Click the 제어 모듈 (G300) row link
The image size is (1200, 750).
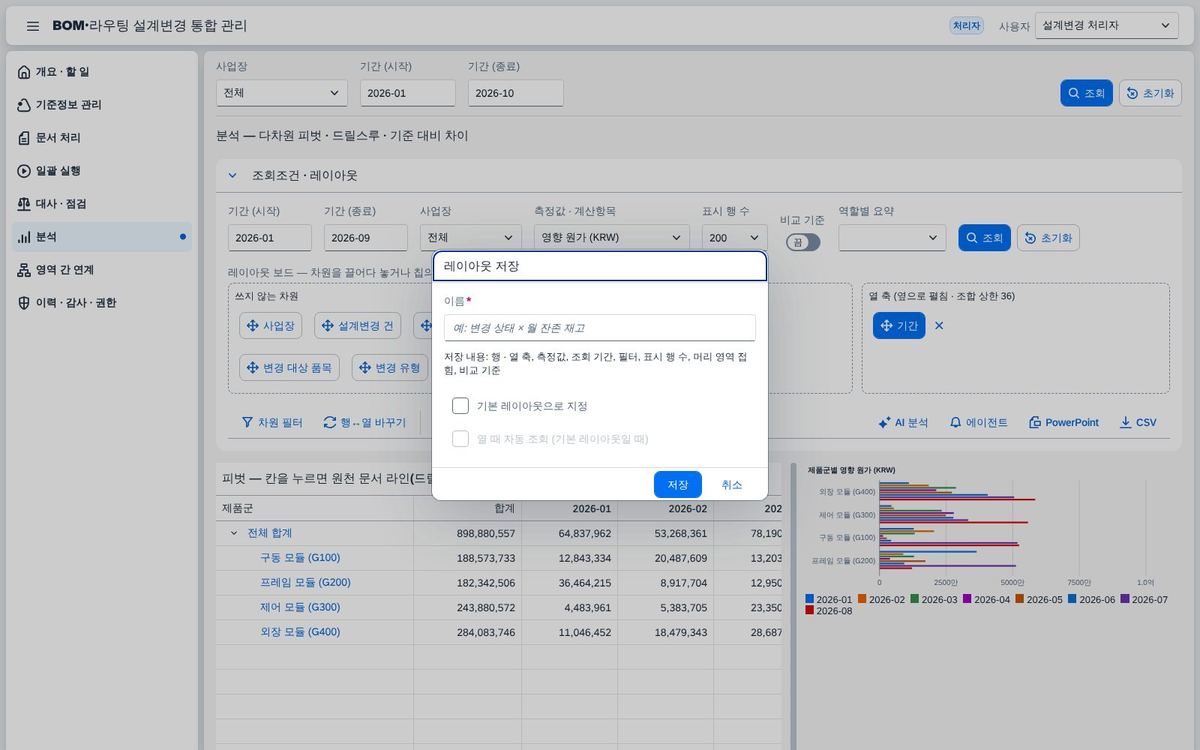pyautogui.click(x=300, y=608)
